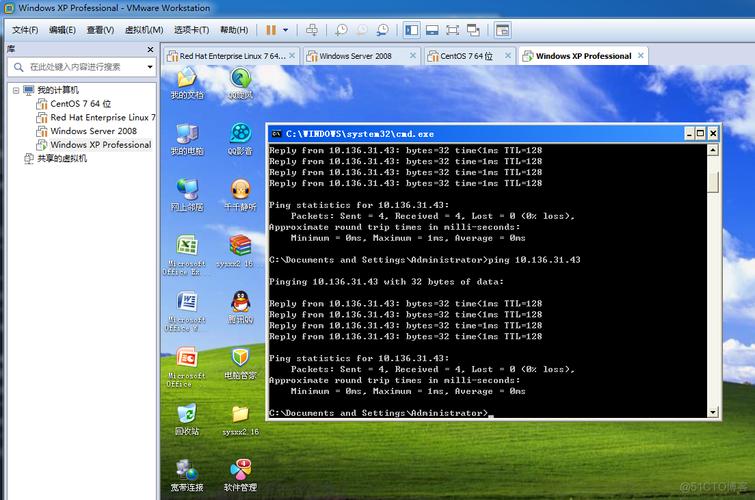Image resolution: width=755 pixels, height=500 pixels.
Task: Open the library search dropdown arrow
Action: 150,67
